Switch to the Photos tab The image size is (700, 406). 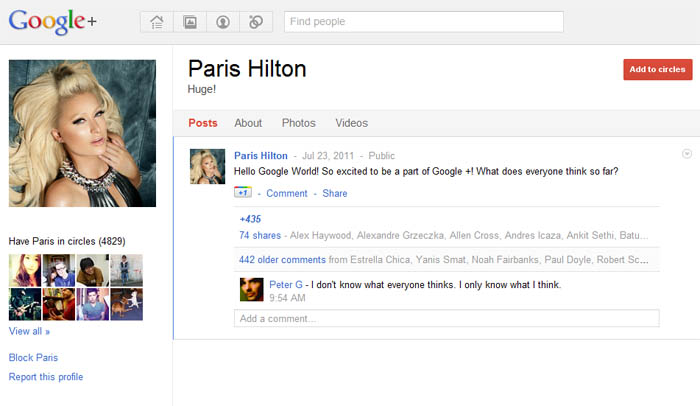[x=299, y=123]
